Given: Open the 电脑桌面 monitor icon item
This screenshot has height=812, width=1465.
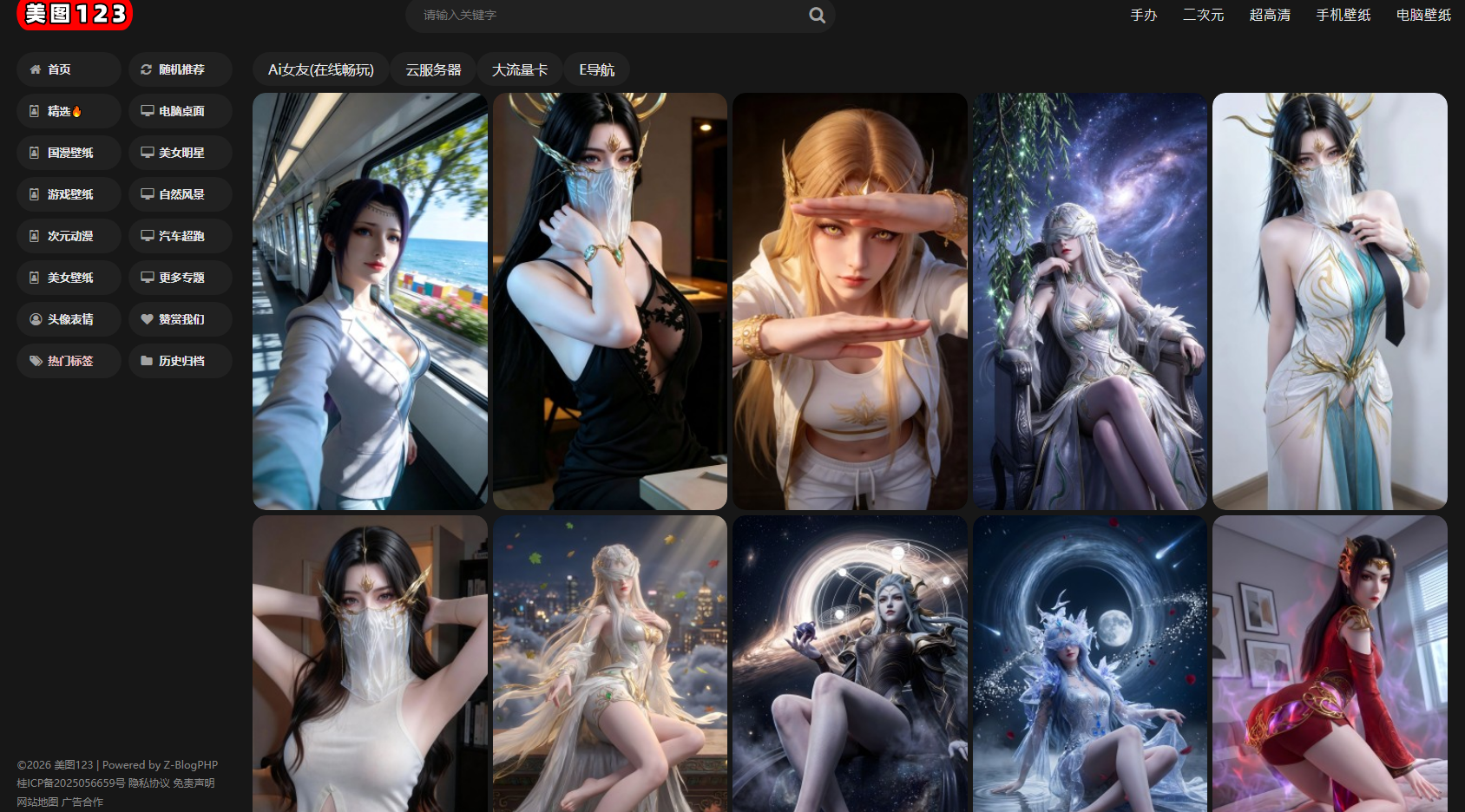Looking at the screenshot, I should point(181,111).
